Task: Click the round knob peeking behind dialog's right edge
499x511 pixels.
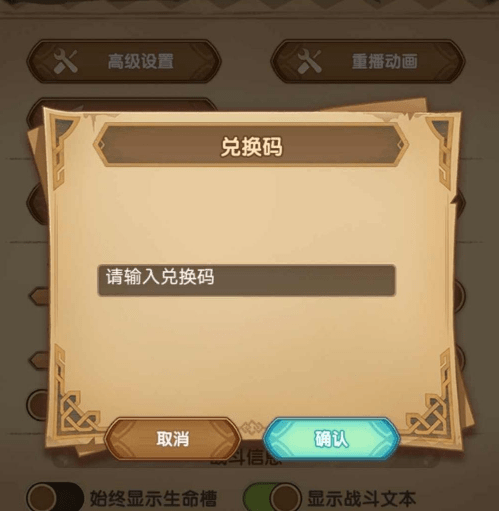Action: click(x=459, y=295)
